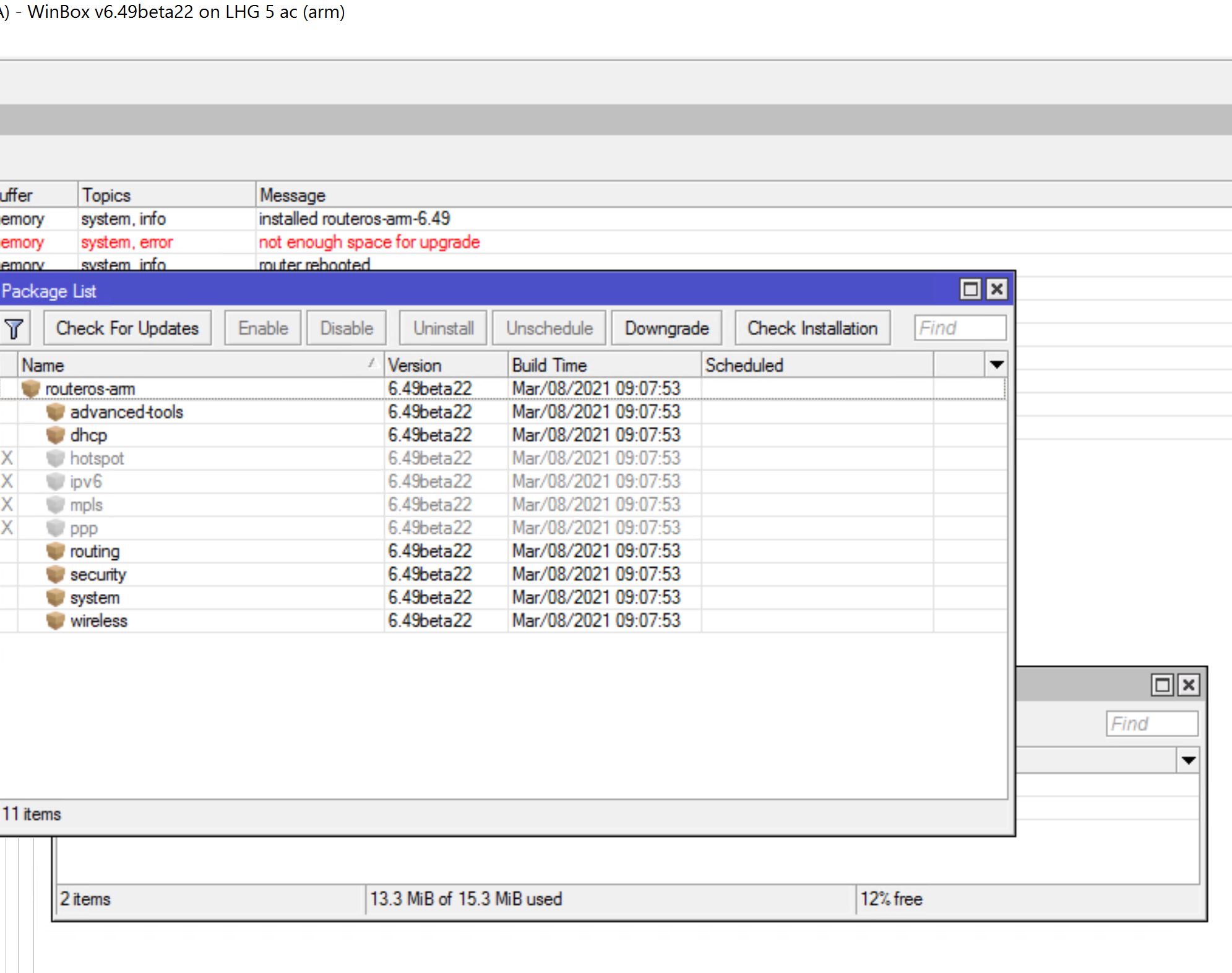
Task: Click the X flag next to mpls
Action: point(7,505)
